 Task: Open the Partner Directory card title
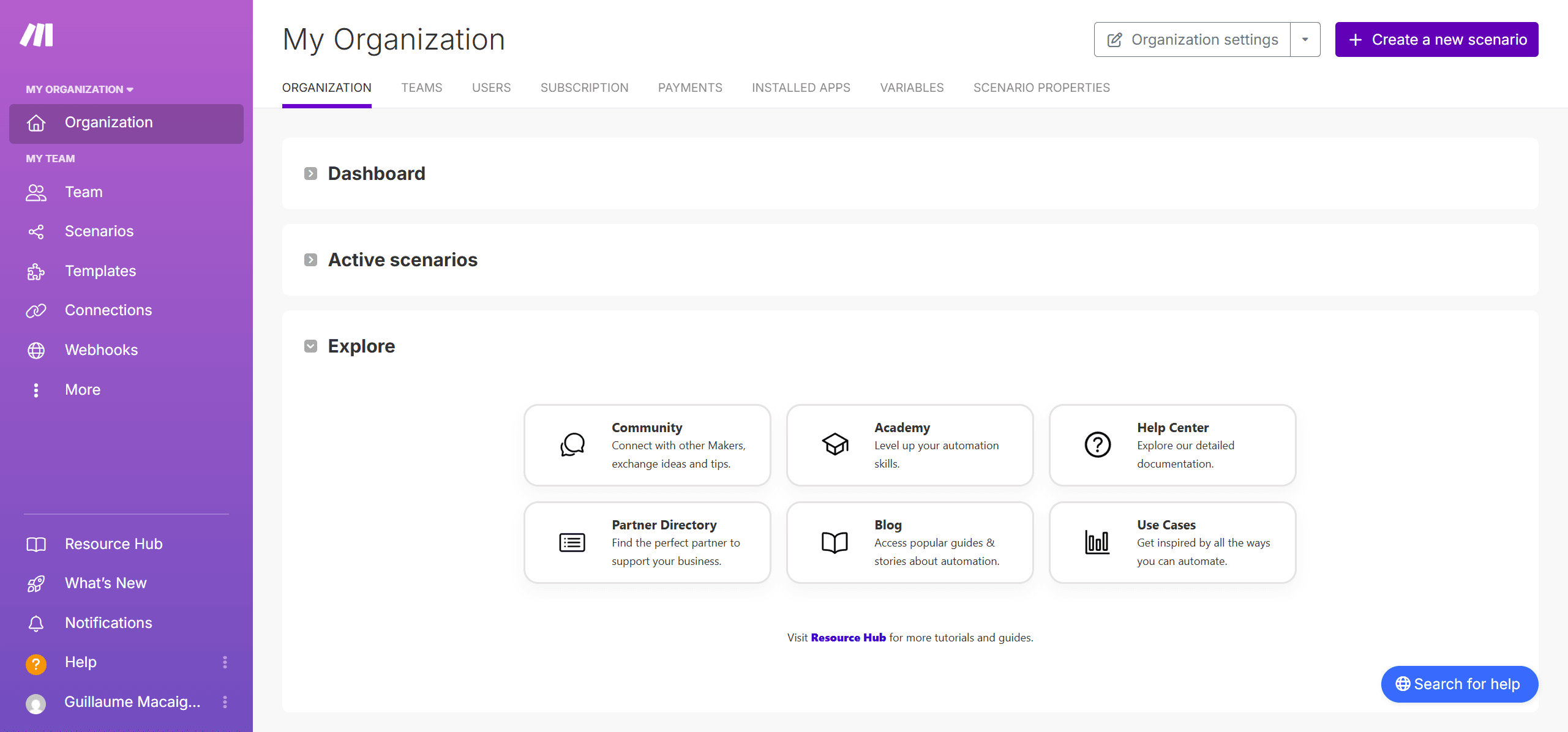point(664,525)
